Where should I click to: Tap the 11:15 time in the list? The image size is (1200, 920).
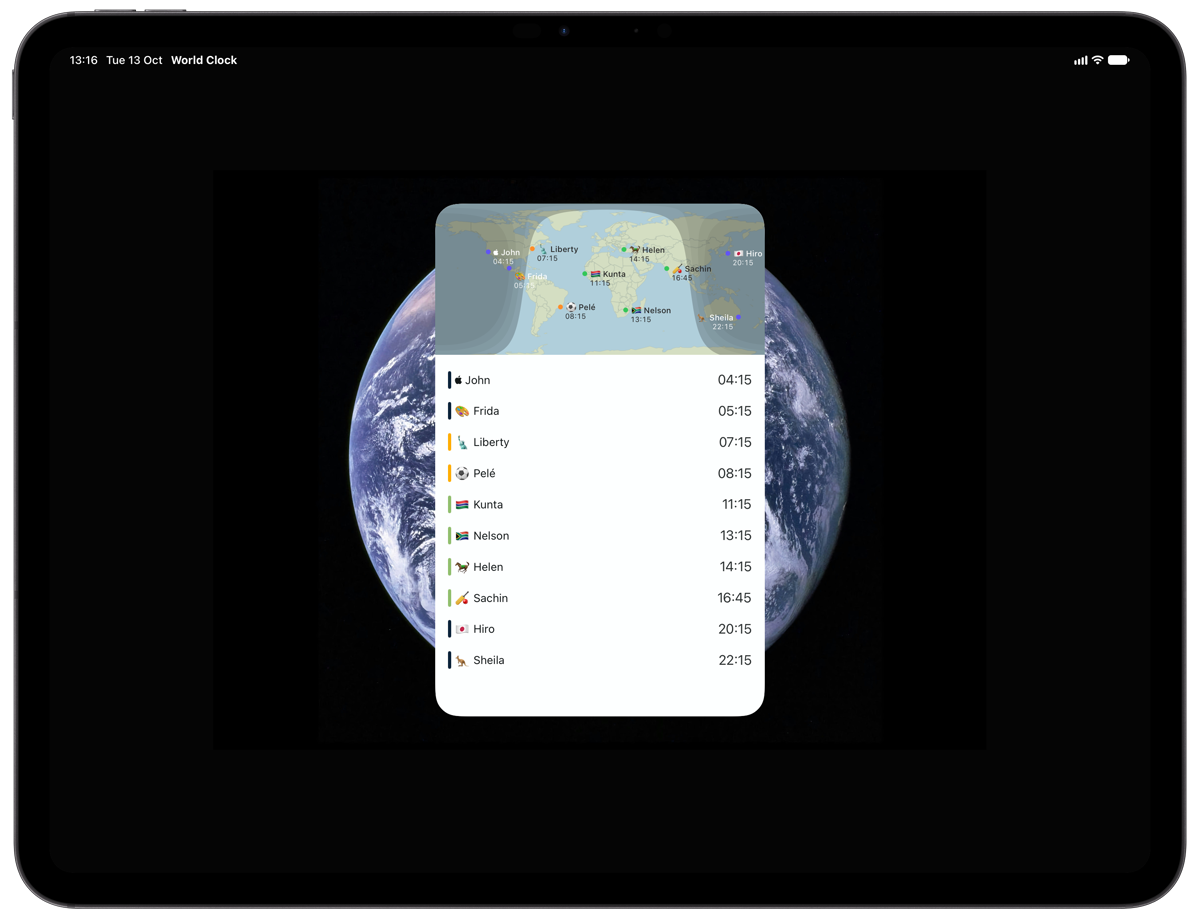coord(737,505)
